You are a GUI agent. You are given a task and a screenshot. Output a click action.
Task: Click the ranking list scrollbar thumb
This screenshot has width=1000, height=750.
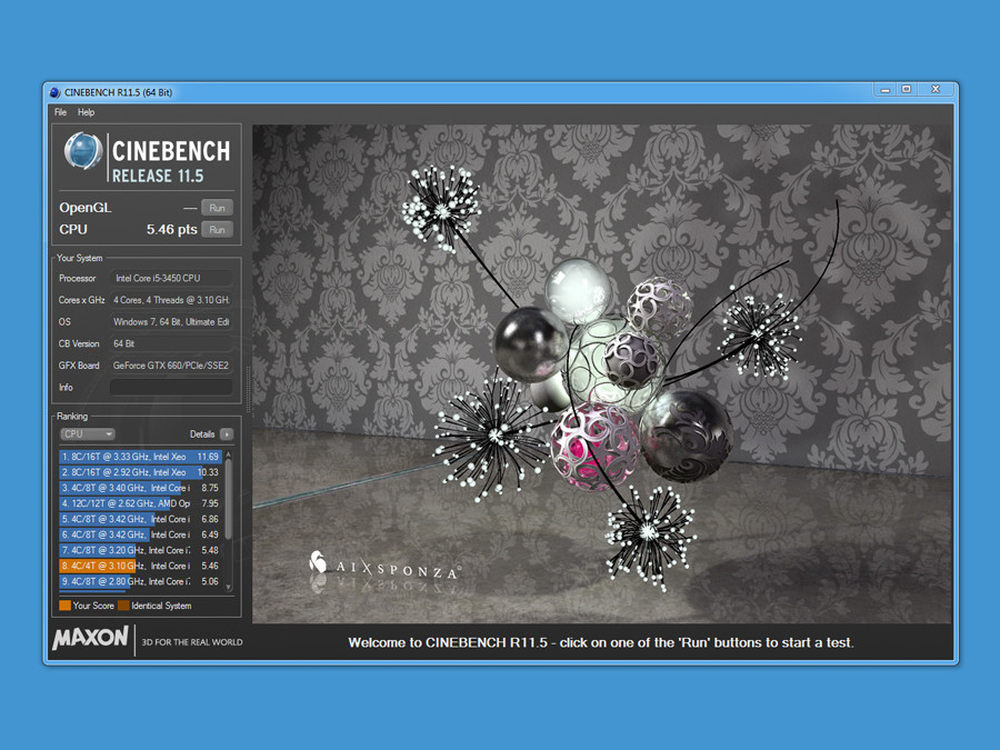(228, 501)
